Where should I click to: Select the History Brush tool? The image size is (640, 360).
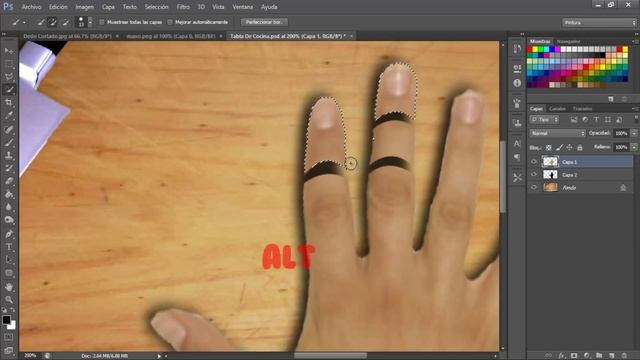(x=9, y=168)
